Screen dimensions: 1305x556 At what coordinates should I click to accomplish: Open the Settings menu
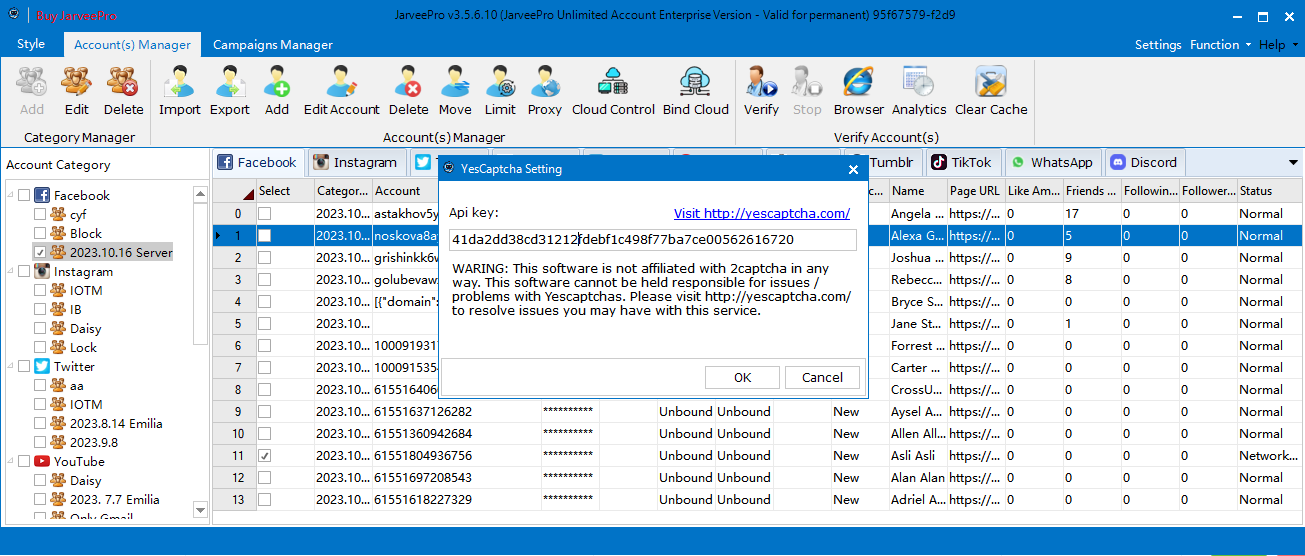coord(1158,45)
